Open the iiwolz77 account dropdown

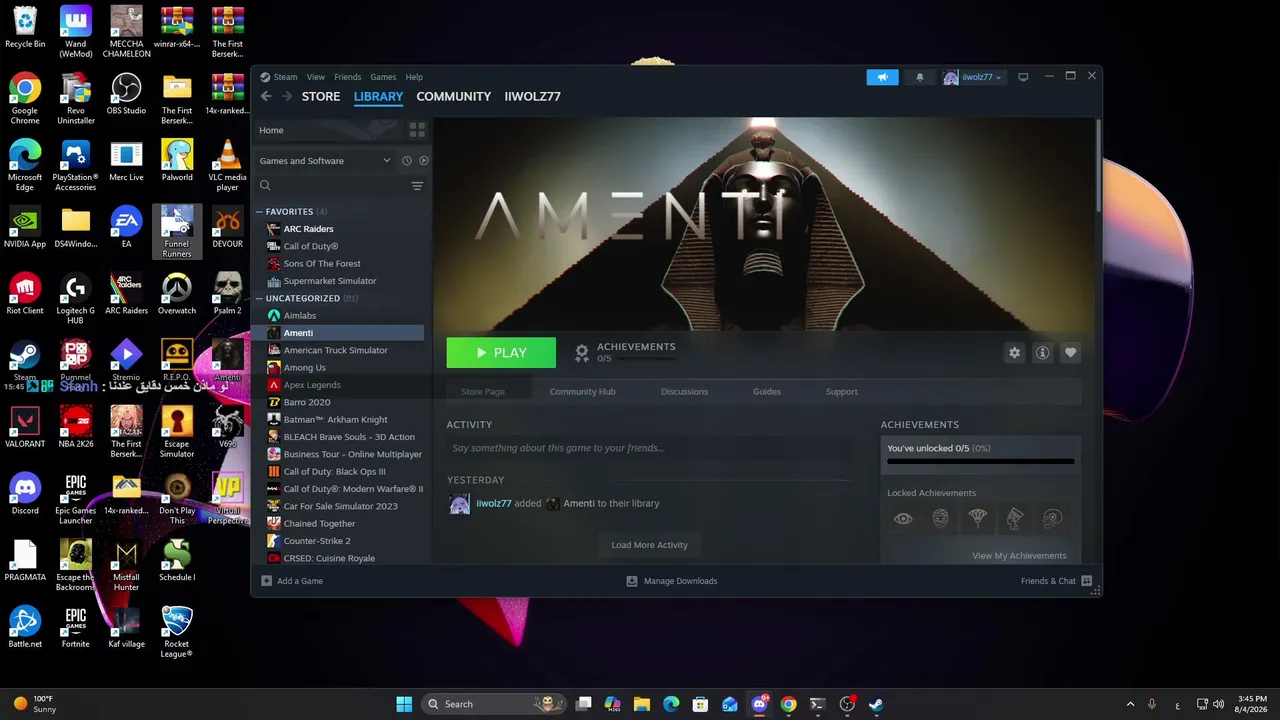(972, 77)
